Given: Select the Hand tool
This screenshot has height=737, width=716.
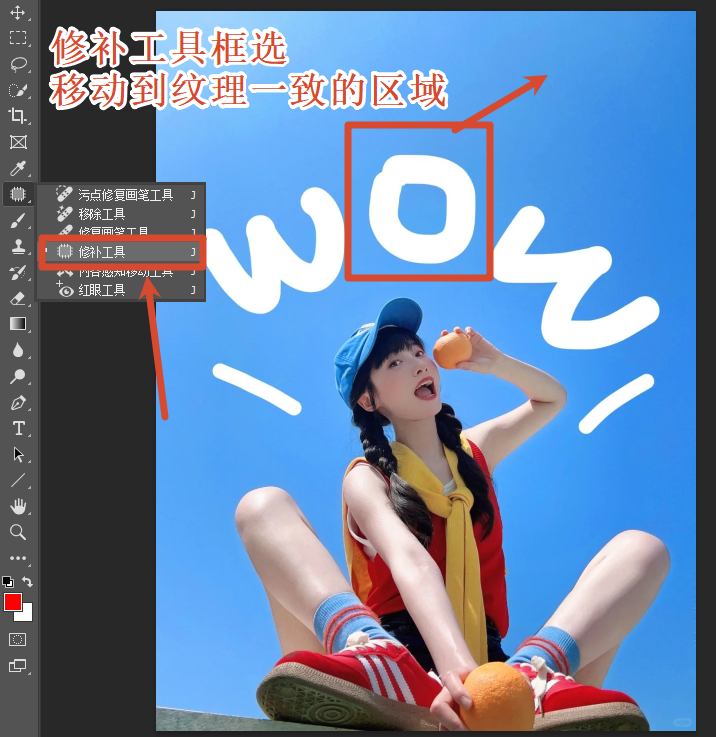Looking at the screenshot, I should point(18,506).
